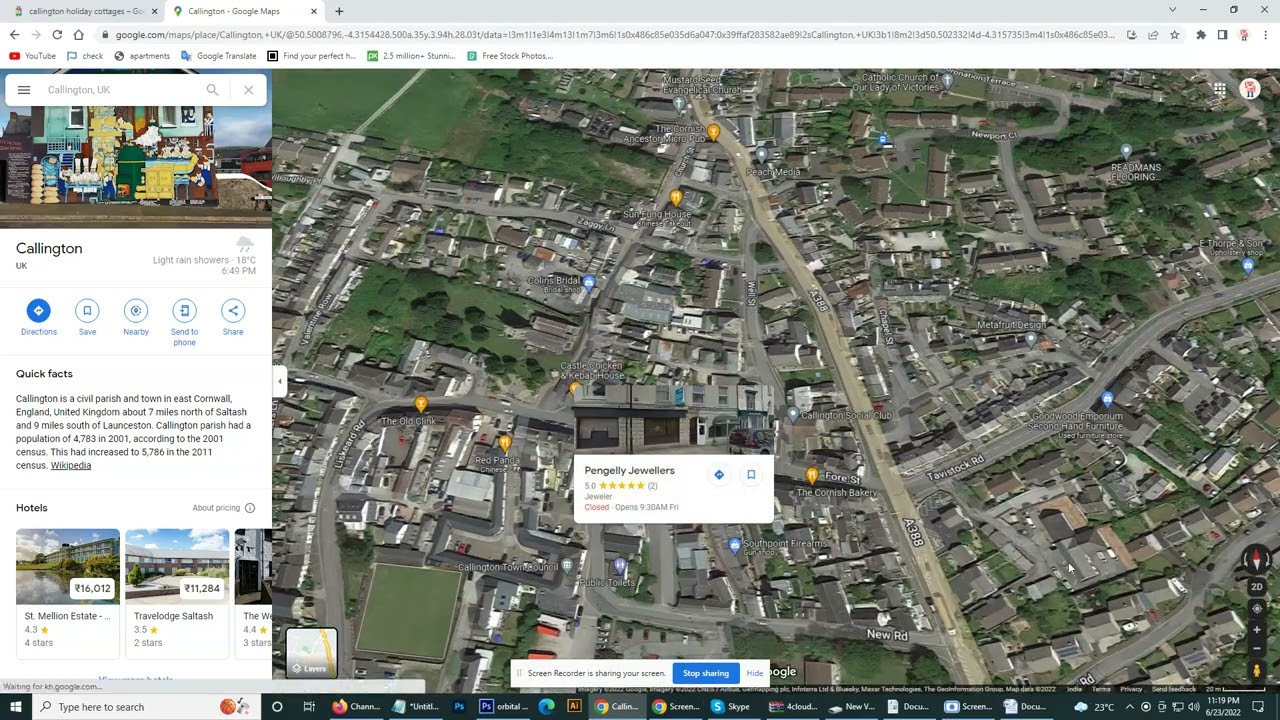Click the show your location button

1257,608
